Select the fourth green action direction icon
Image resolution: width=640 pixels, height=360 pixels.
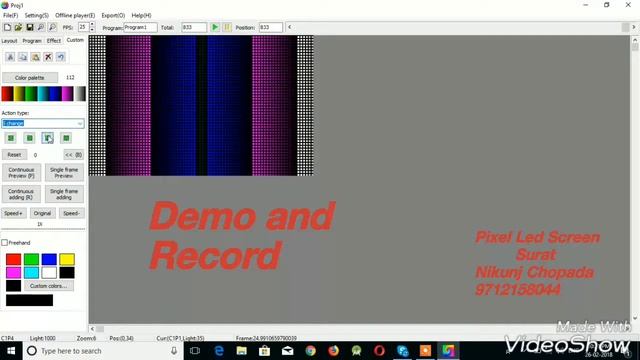click(66, 138)
